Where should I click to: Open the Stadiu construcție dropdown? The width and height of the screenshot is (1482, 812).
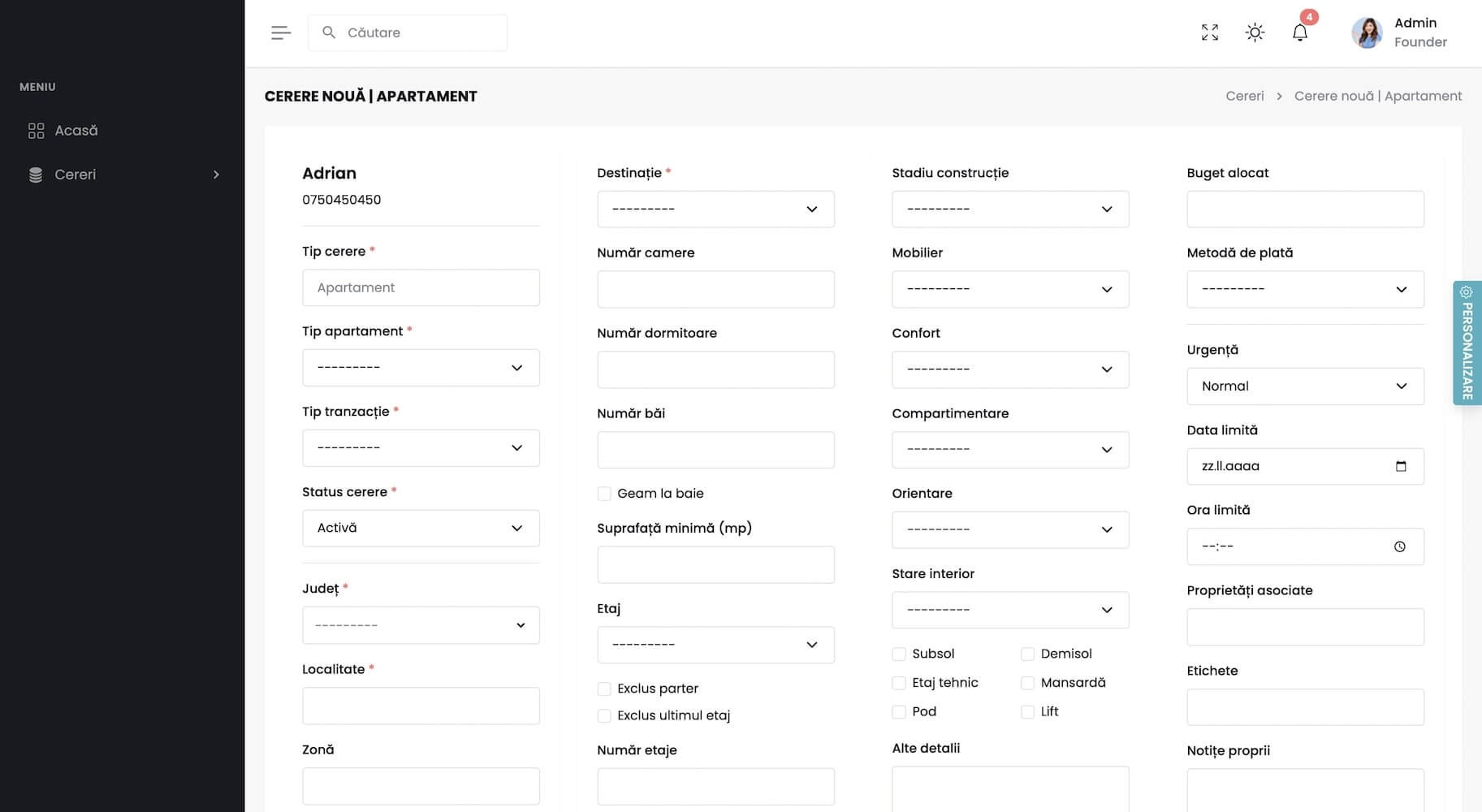[x=1010, y=209]
